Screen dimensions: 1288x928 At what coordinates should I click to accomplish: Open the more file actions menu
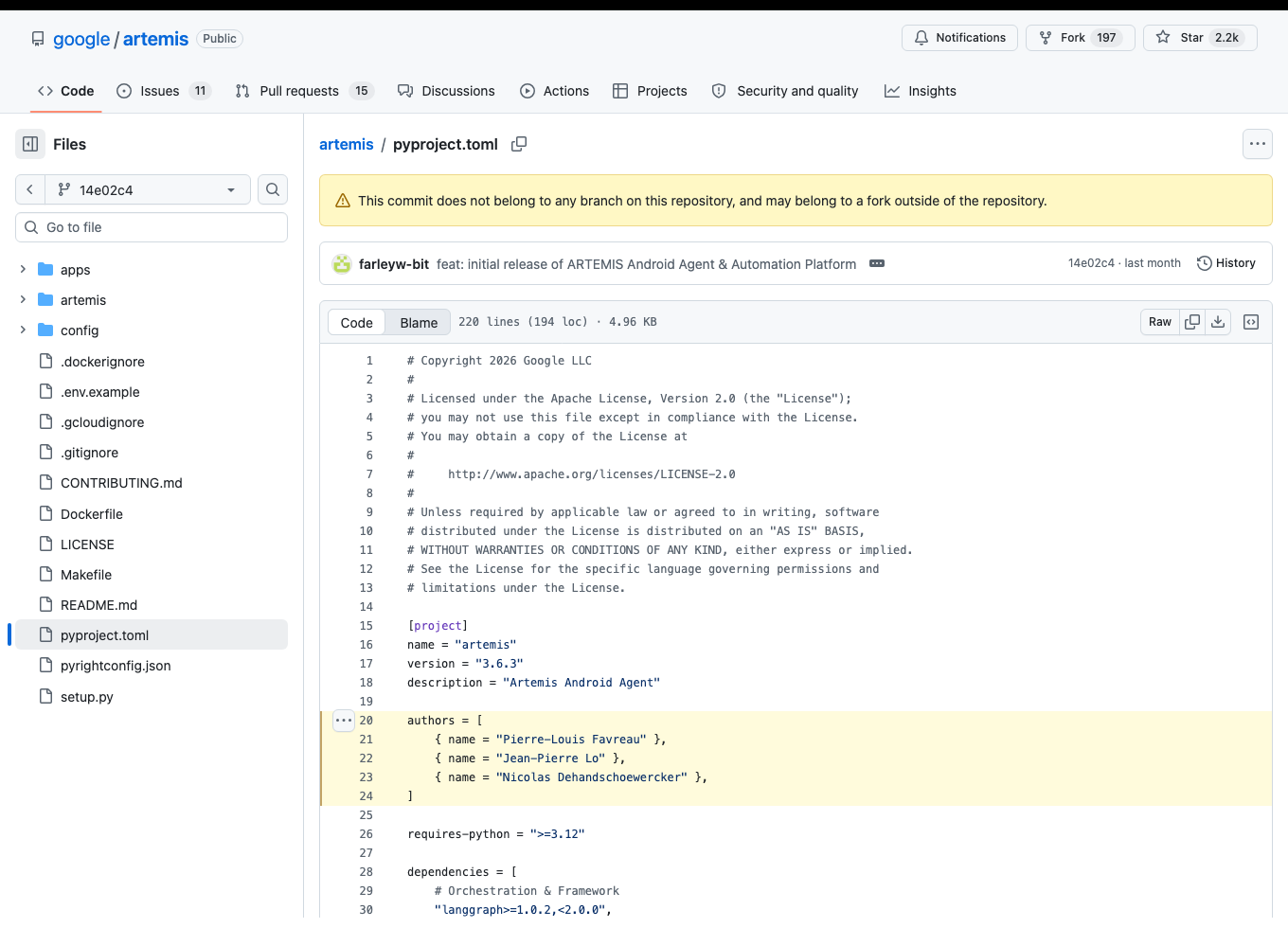(1258, 144)
